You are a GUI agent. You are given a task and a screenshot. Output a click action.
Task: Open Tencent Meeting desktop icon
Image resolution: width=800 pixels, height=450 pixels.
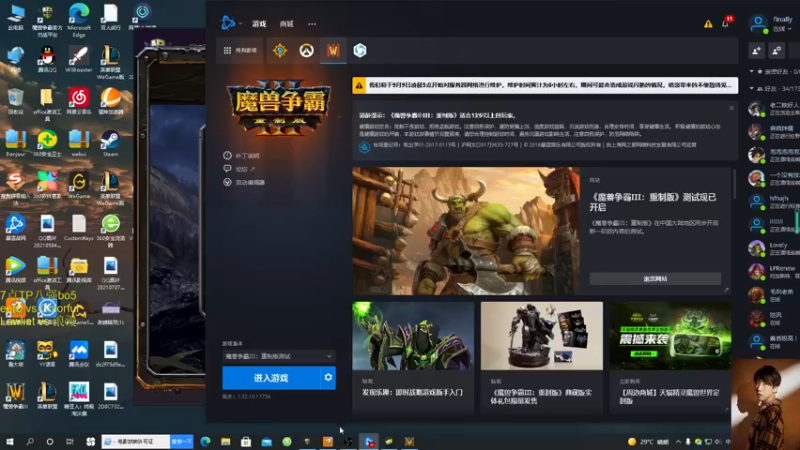[79, 353]
